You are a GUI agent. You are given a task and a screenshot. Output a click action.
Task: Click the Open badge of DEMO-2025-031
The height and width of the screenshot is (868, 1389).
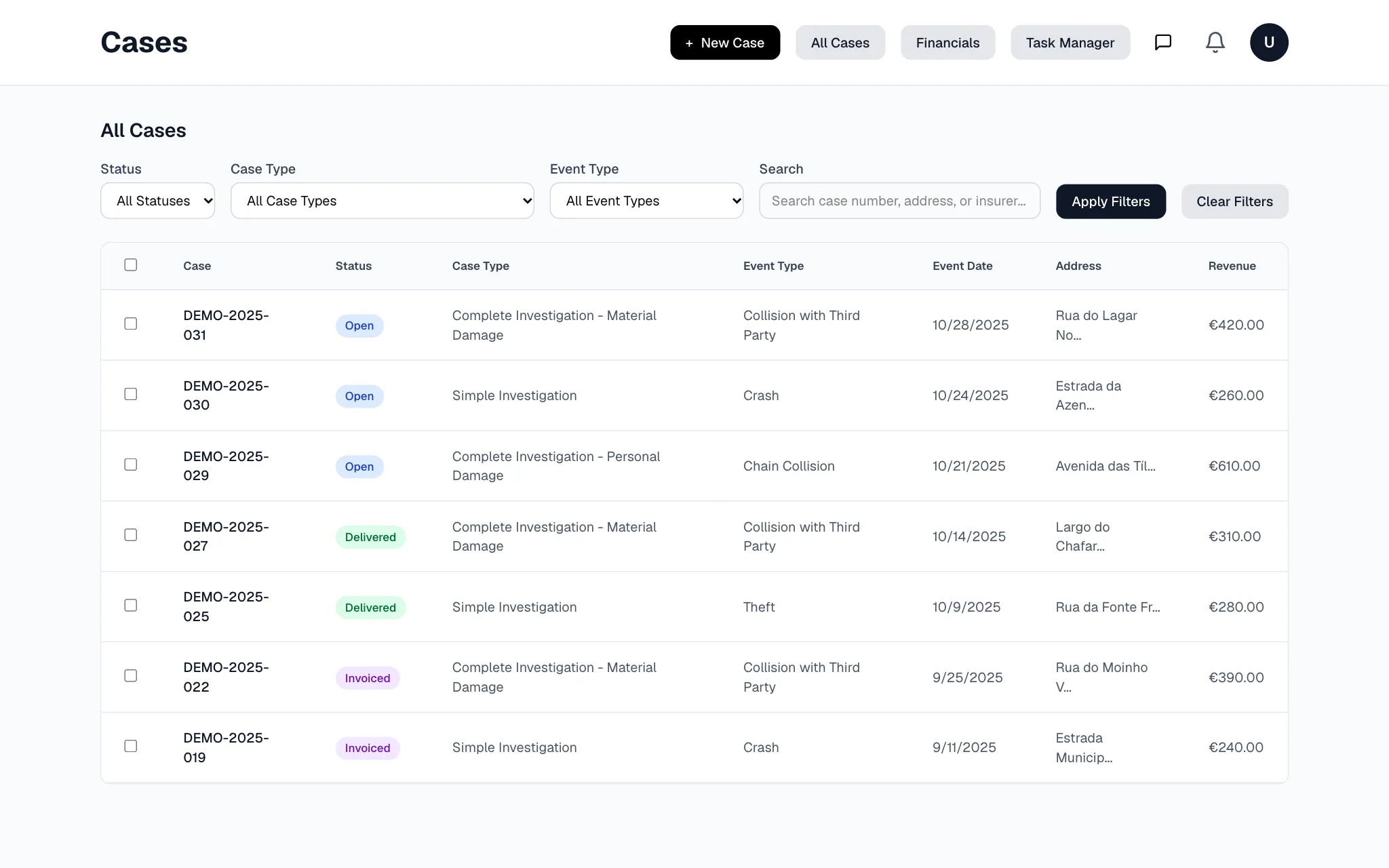359,325
